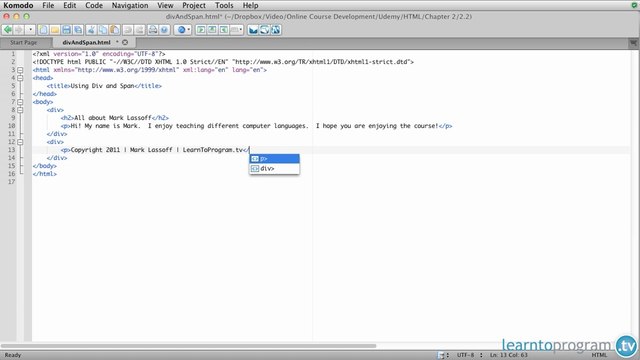Click the forward navigation arrow
The width and height of the screenshot is (640, 360).
(x=19, y=30)
